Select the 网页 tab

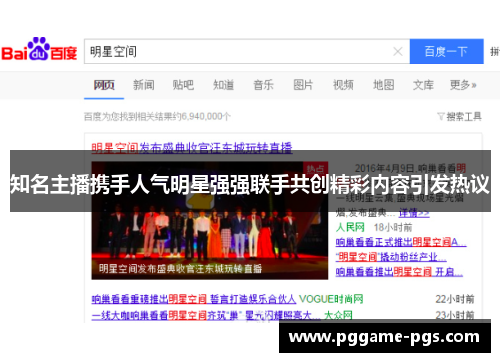[104, 85]
